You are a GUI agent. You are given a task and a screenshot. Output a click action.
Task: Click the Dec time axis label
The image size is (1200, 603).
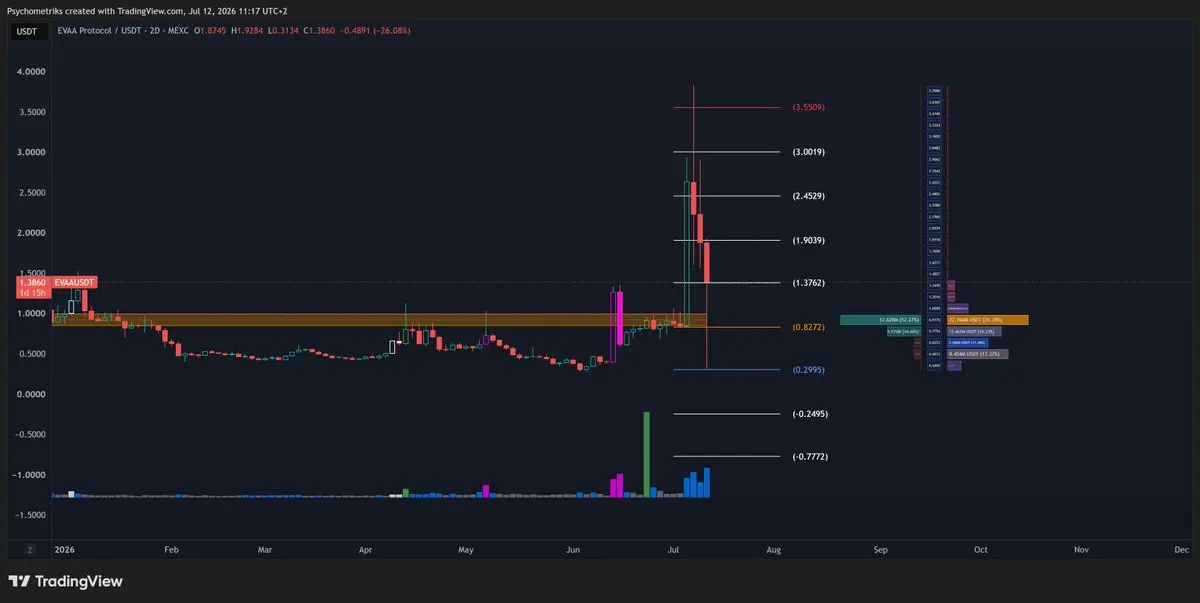[x=1182, y=550]
